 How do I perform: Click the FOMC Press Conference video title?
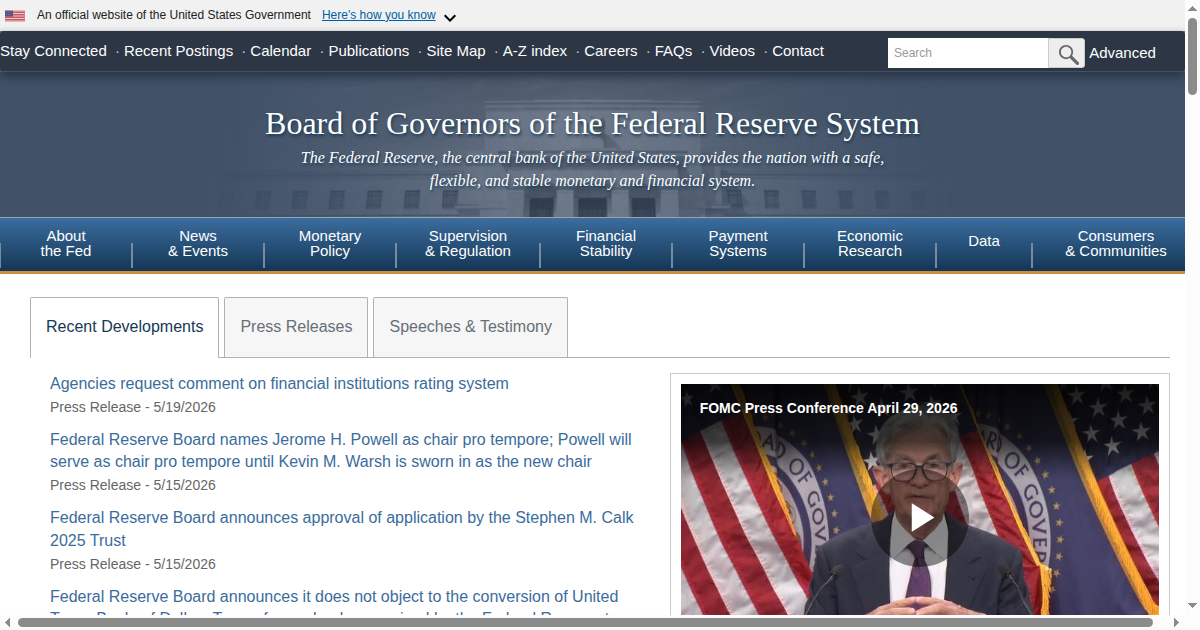(829, 408)
